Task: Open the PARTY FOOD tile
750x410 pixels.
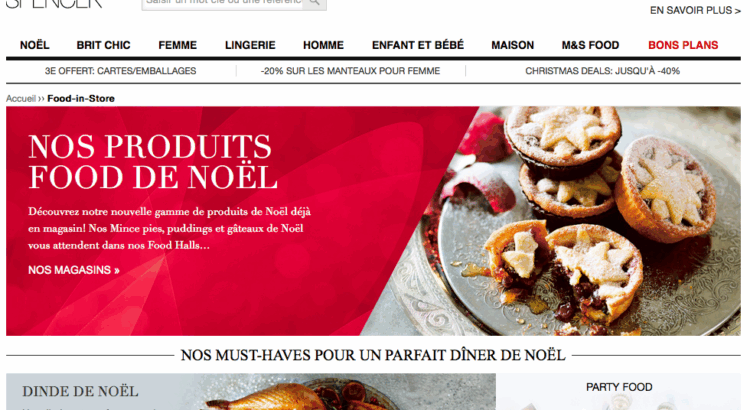Action: click(x=618, y=391)
